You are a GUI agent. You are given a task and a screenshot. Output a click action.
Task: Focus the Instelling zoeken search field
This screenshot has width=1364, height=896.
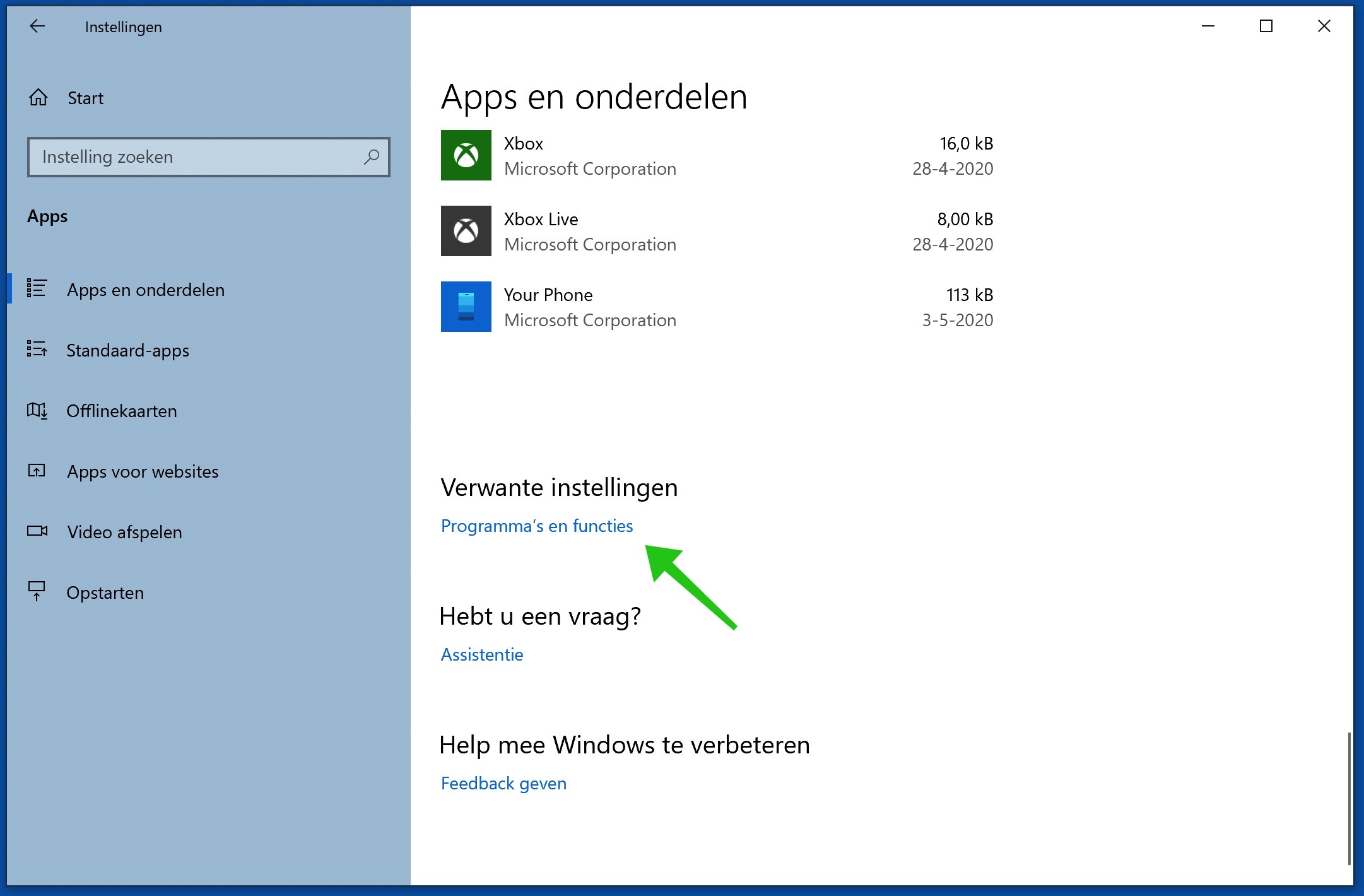[208, 156]
